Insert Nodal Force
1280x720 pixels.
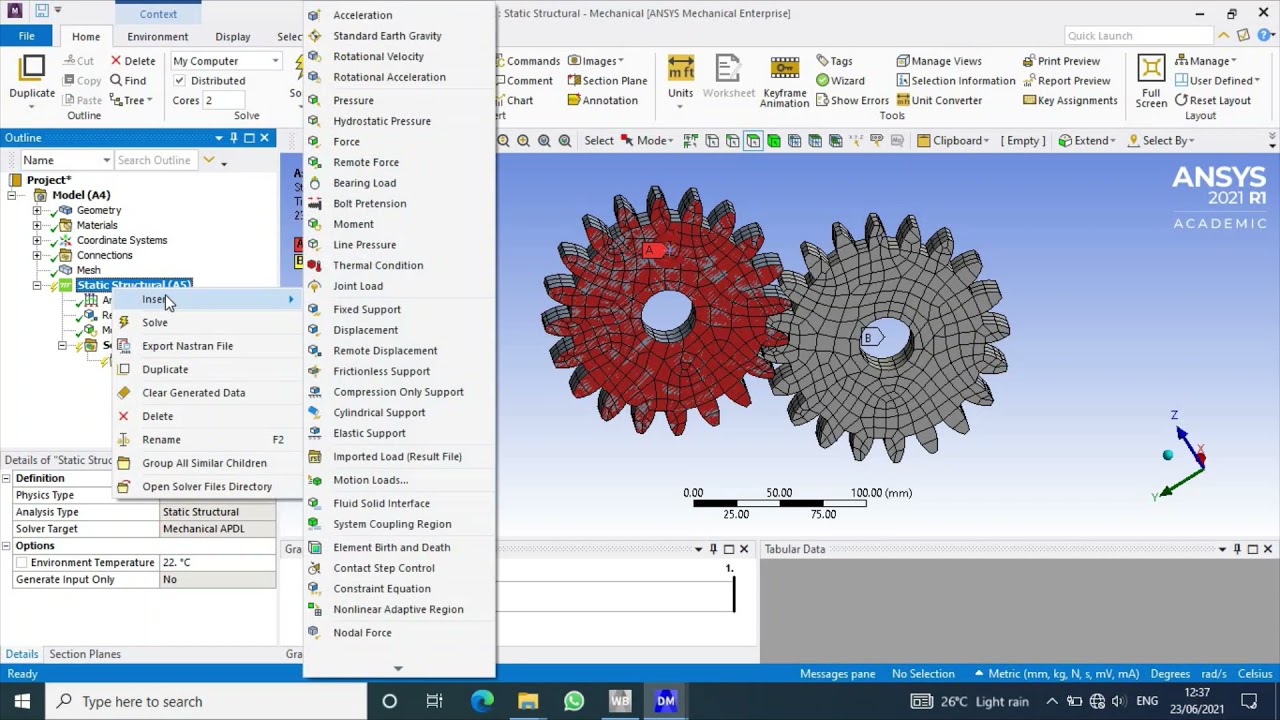click(x=362, y=632)
